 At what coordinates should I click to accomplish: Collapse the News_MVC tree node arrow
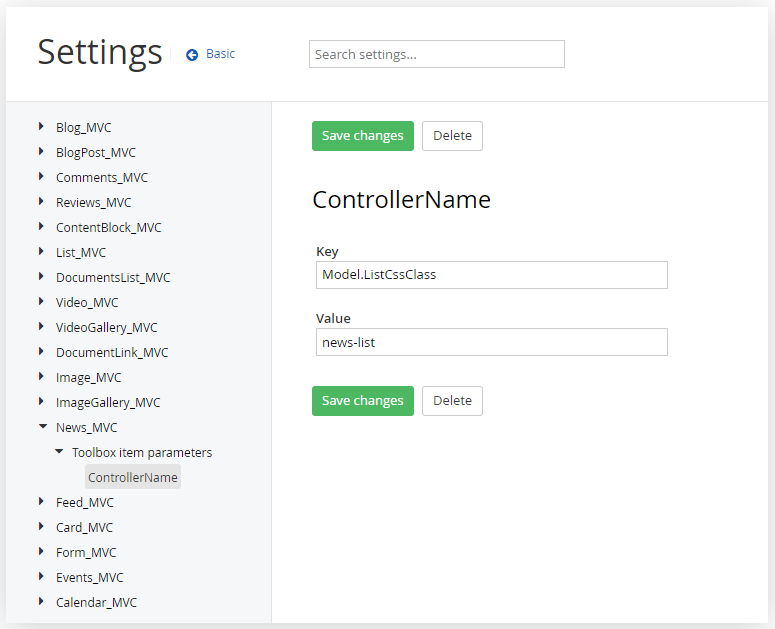[x=42, y=427]
